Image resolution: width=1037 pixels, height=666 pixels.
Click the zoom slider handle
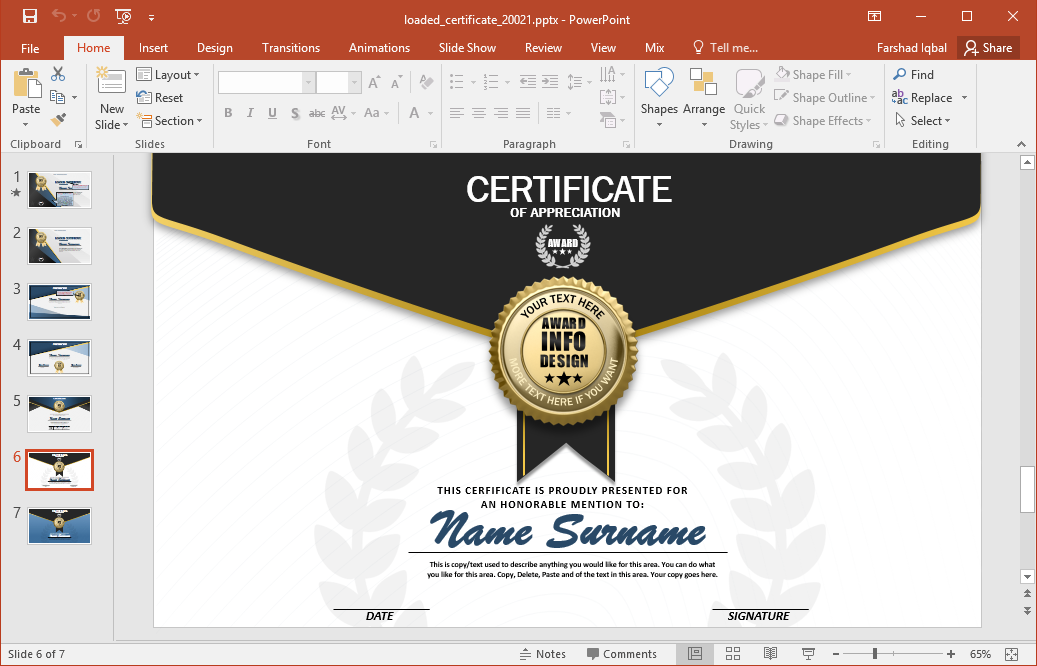click(x=875, y=654)
